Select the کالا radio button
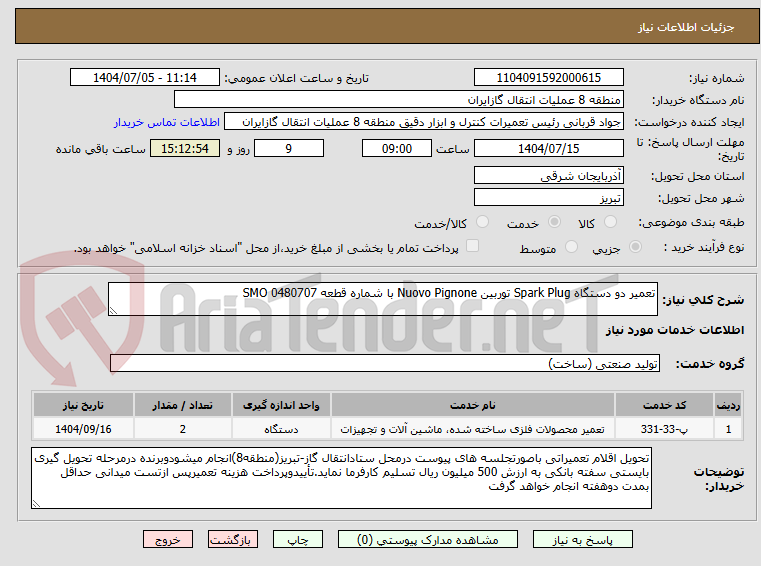 (610, 222)
